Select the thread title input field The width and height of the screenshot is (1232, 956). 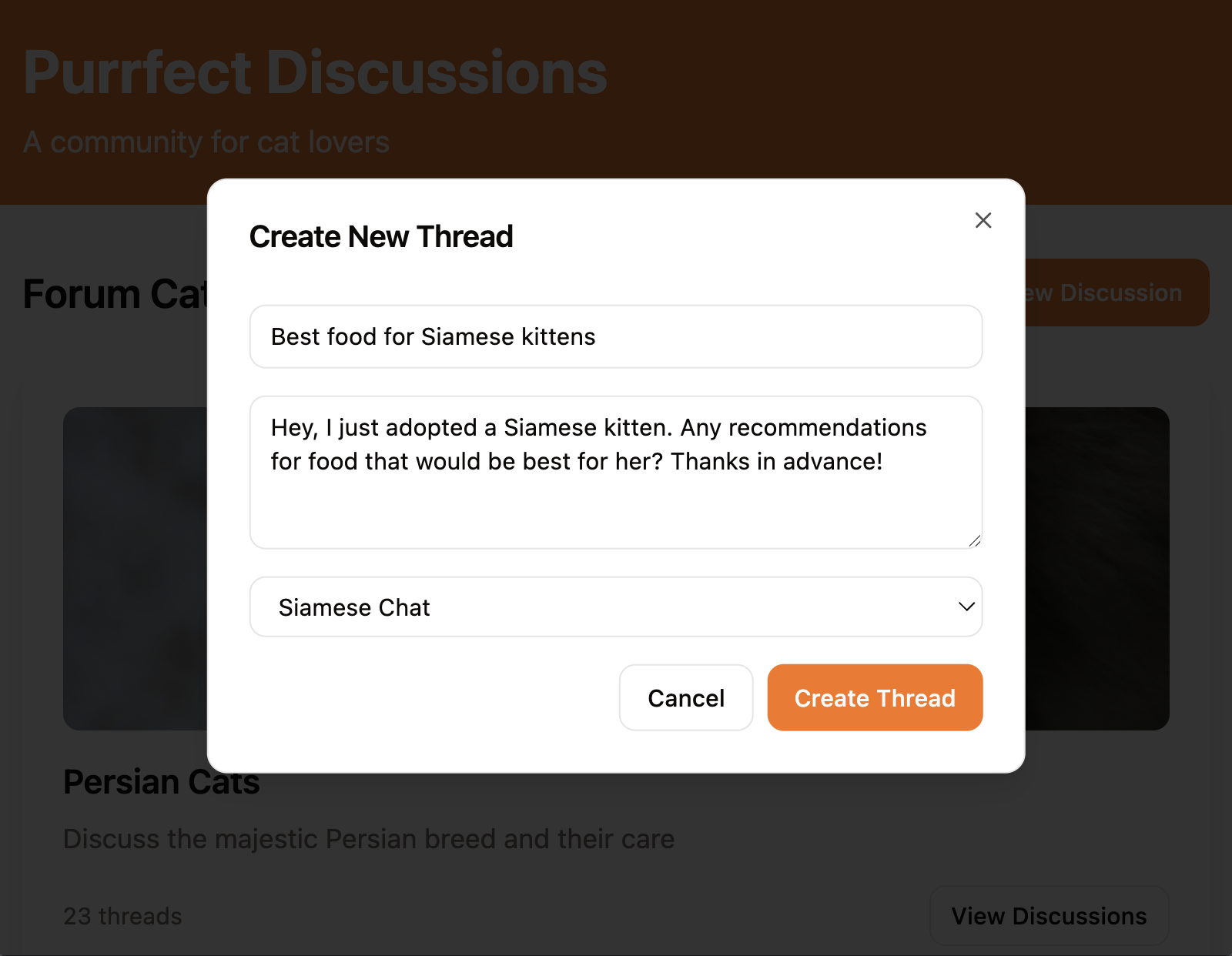616,336
